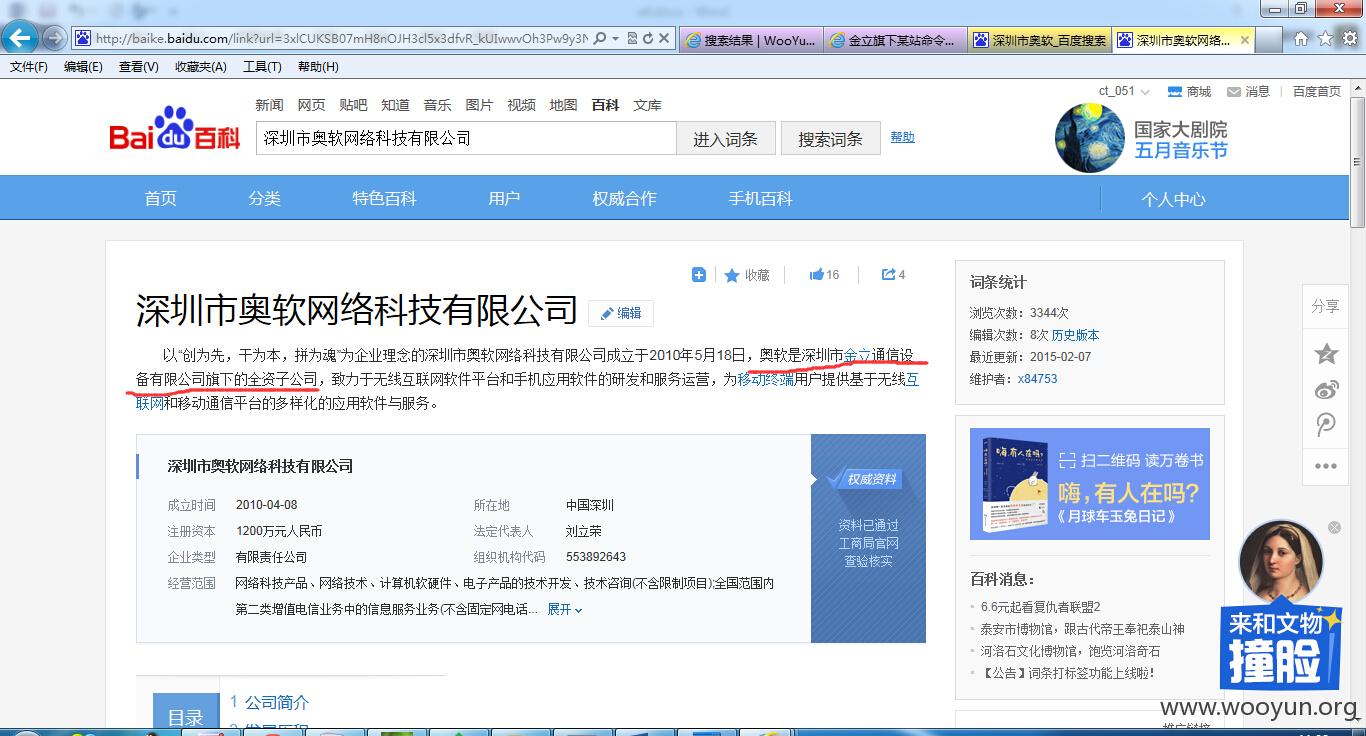Click the 收藏 star icon
Screen dimensions: 1366x736
732,275
